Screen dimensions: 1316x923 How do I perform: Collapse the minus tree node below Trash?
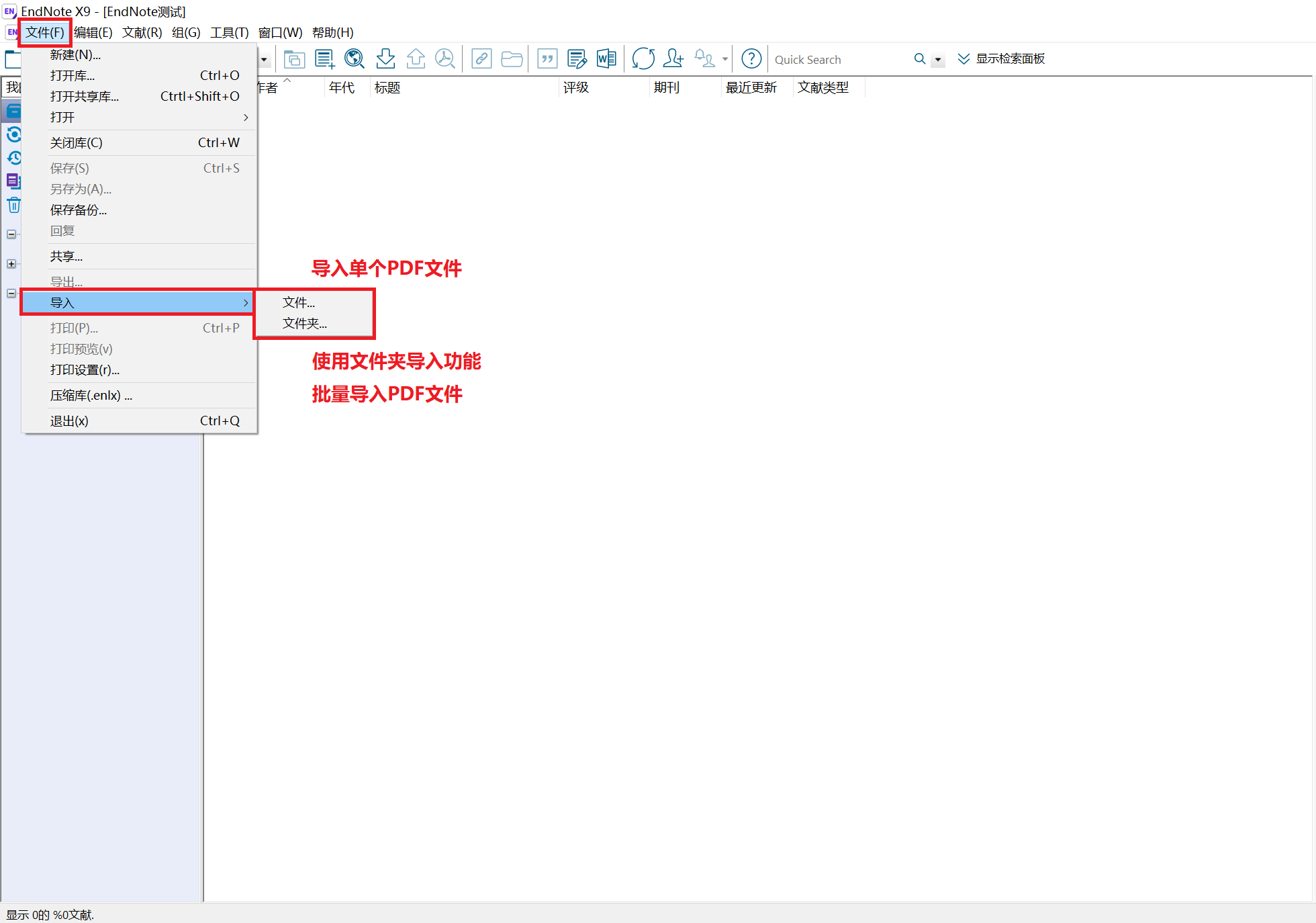pyautogui.click(x=11, y=234)
